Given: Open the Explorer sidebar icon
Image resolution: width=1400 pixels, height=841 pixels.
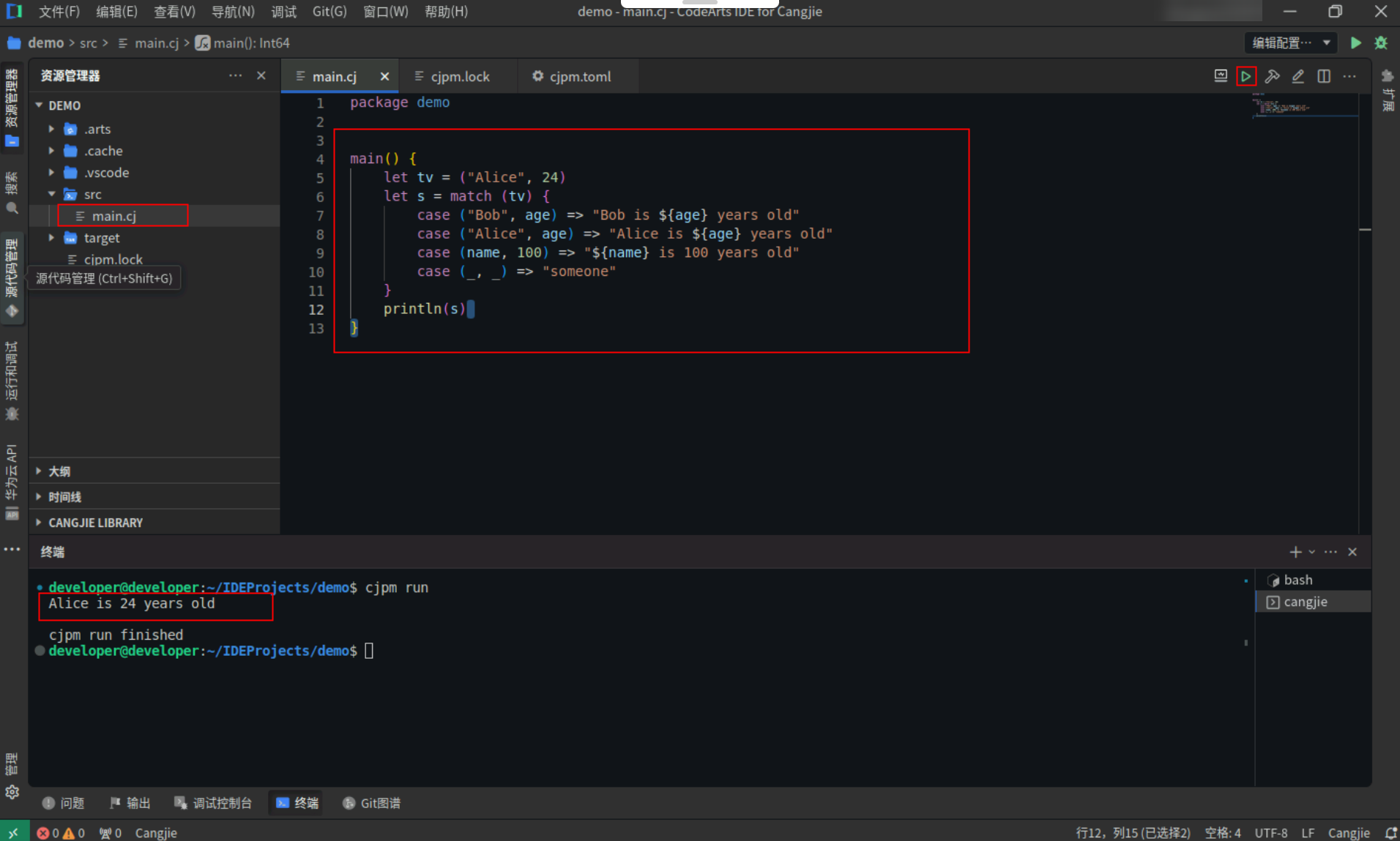Looking at the screenshot, I should [x=12, y=108].
